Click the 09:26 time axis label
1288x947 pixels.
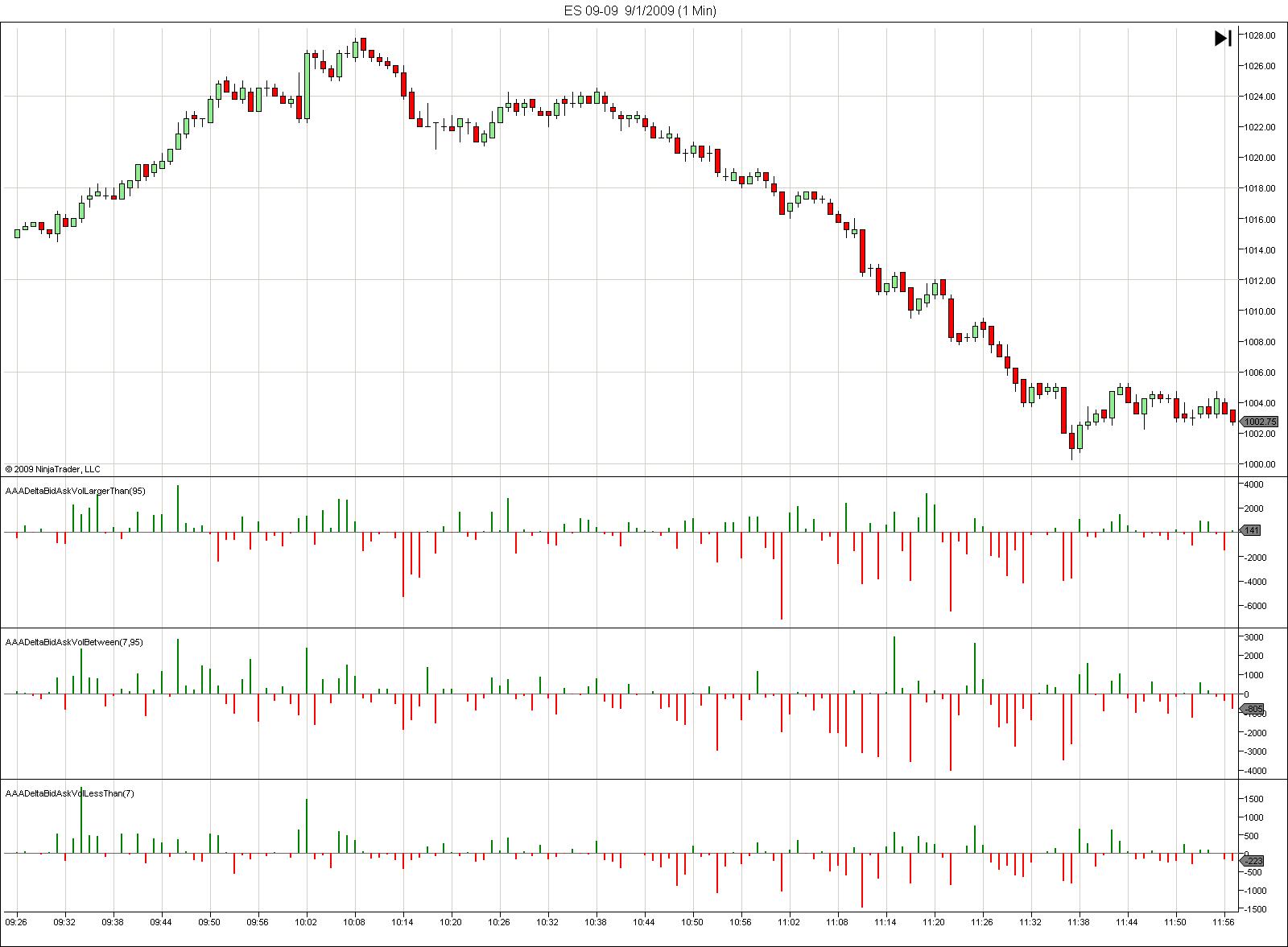tap(16, 922)
